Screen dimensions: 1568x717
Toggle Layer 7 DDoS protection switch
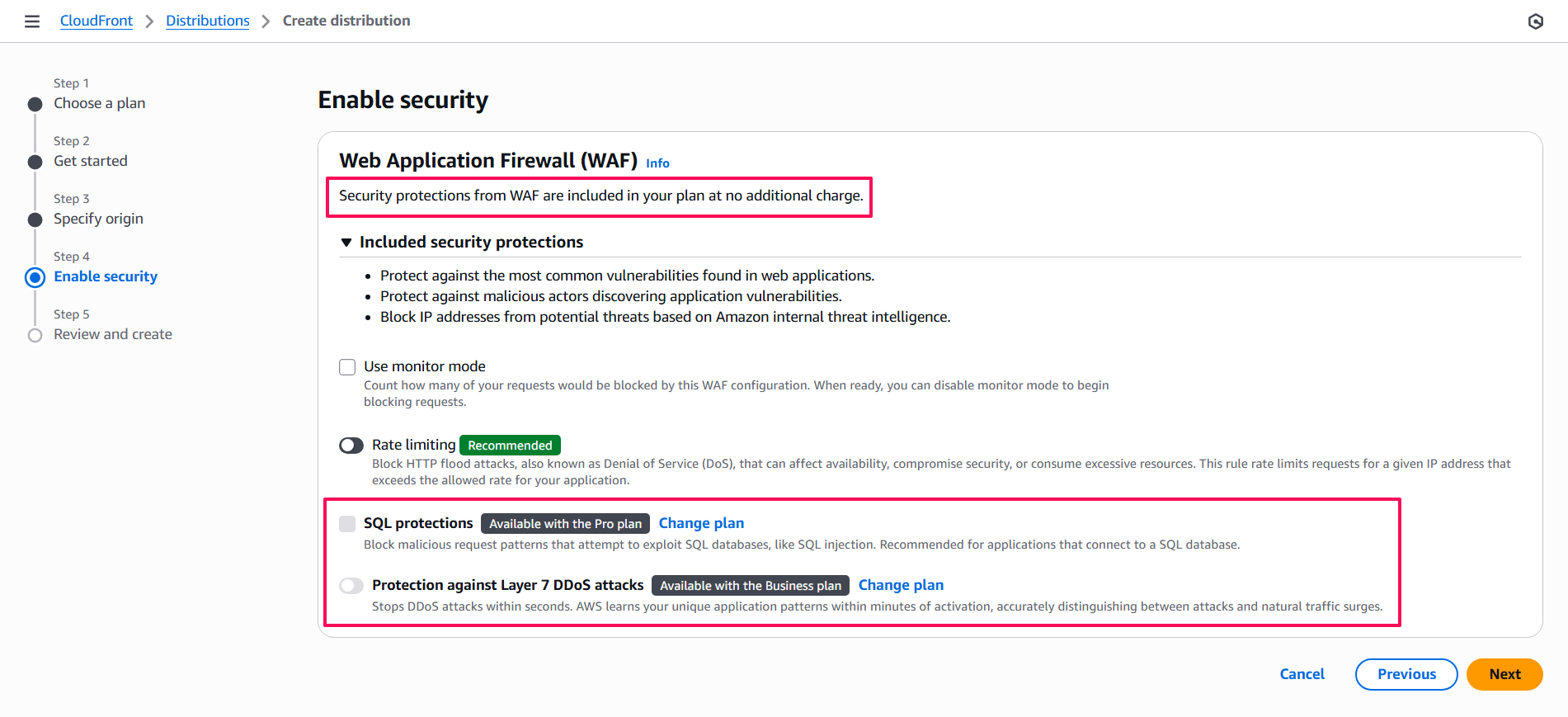[351, 586]
